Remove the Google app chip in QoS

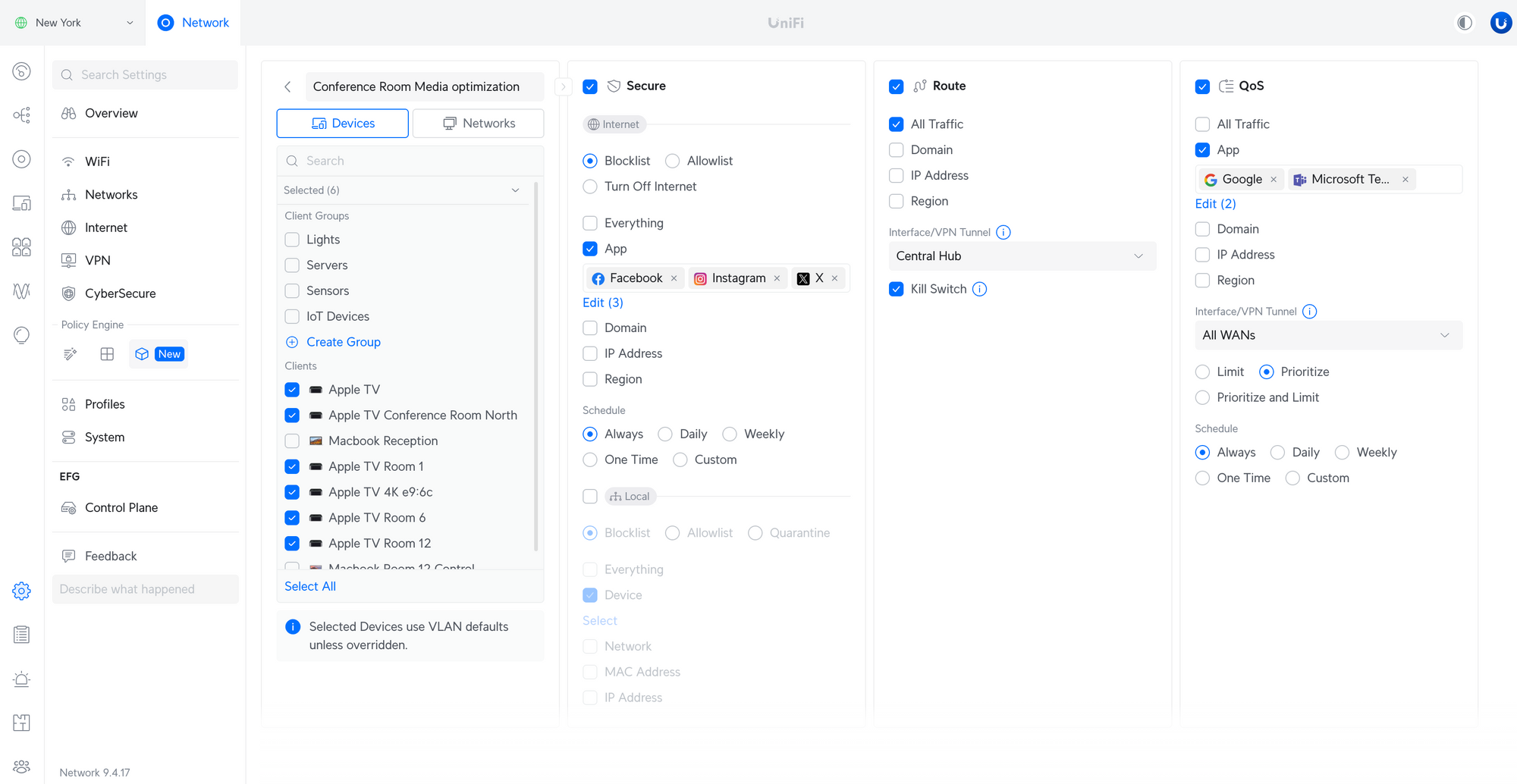(x=1274, y=180)
